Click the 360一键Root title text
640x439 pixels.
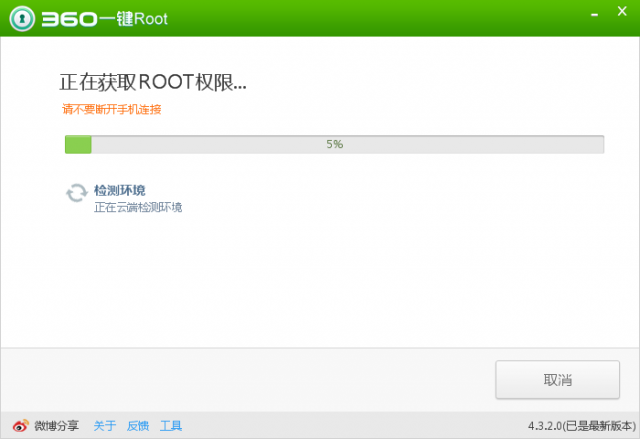[104, 19]
